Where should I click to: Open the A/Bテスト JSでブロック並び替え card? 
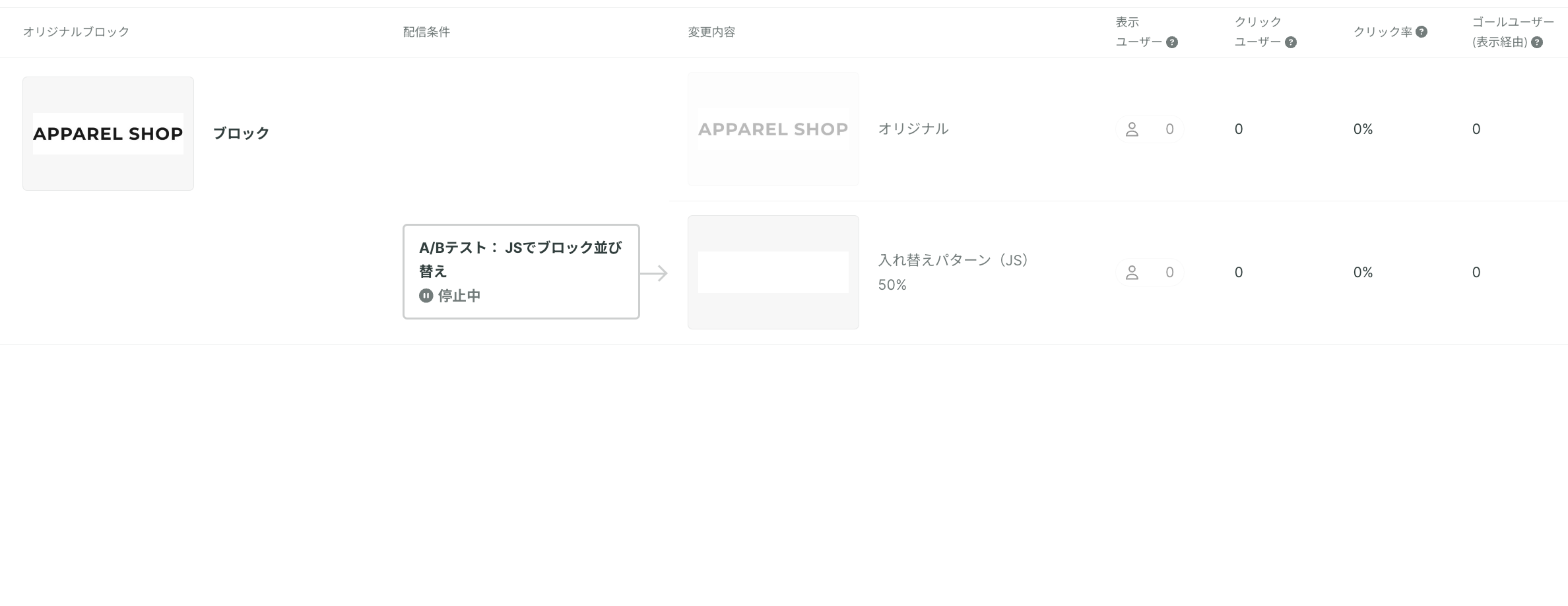coord(521,271)
